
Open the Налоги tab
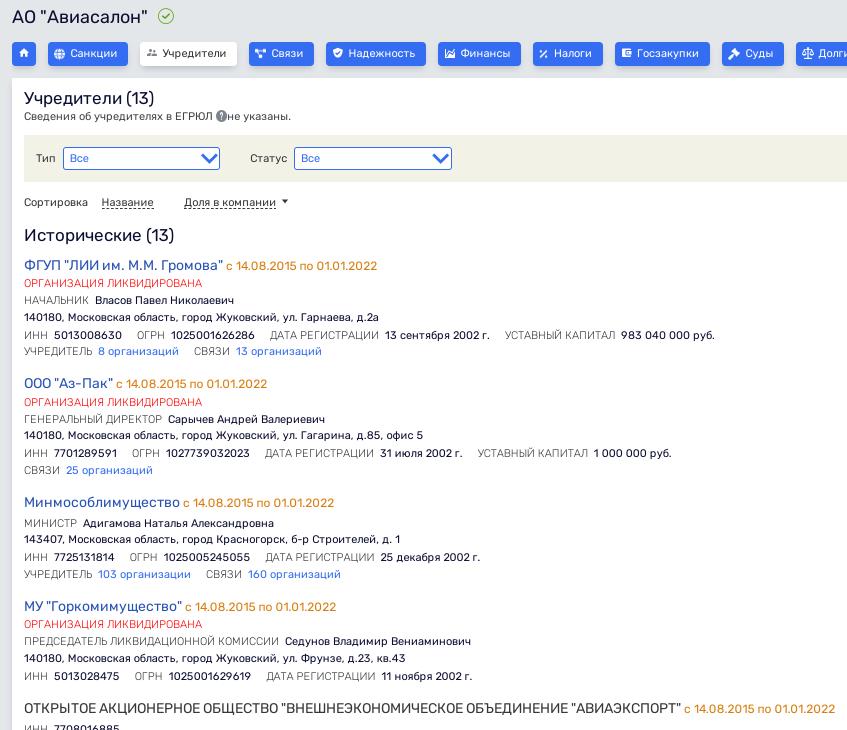(568, 53)
